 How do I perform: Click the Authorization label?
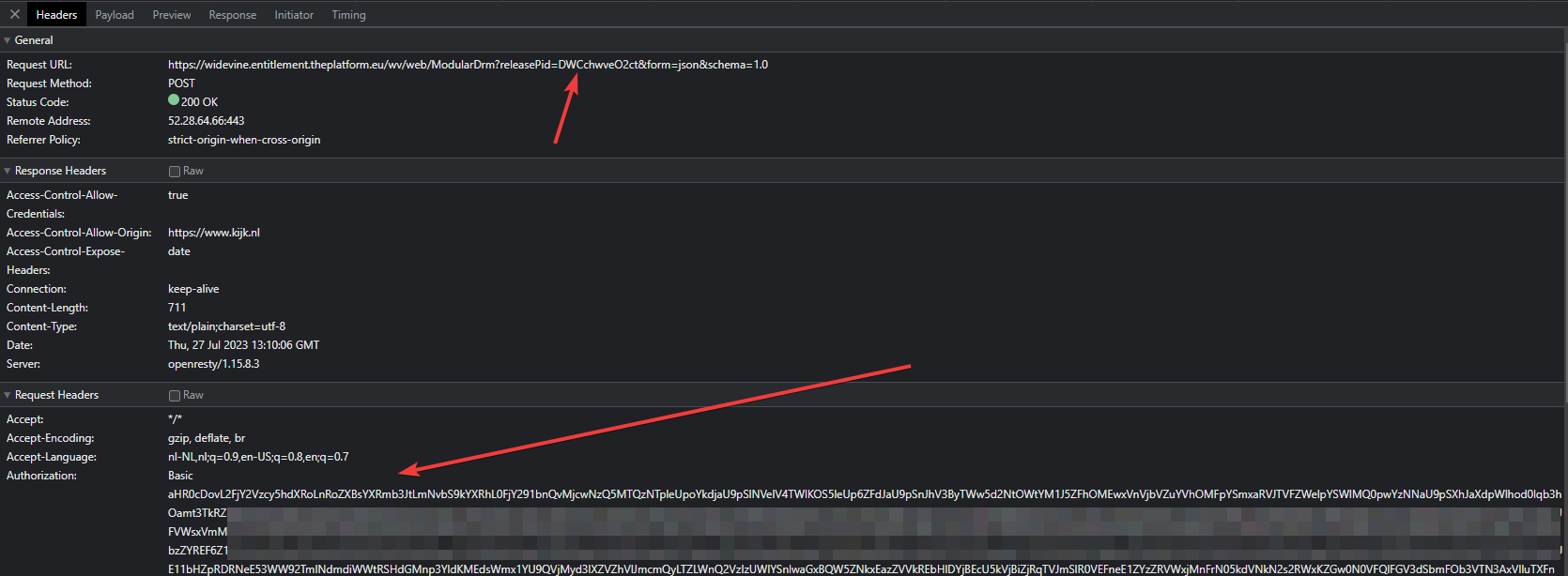(41, 476)
